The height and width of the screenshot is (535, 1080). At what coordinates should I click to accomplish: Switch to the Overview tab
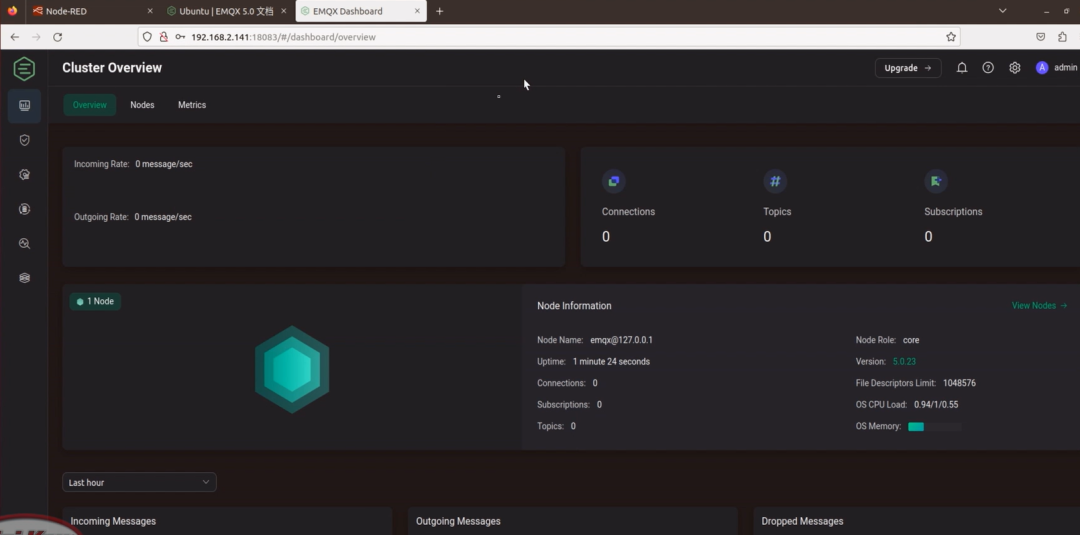click(x=90, y=105)
